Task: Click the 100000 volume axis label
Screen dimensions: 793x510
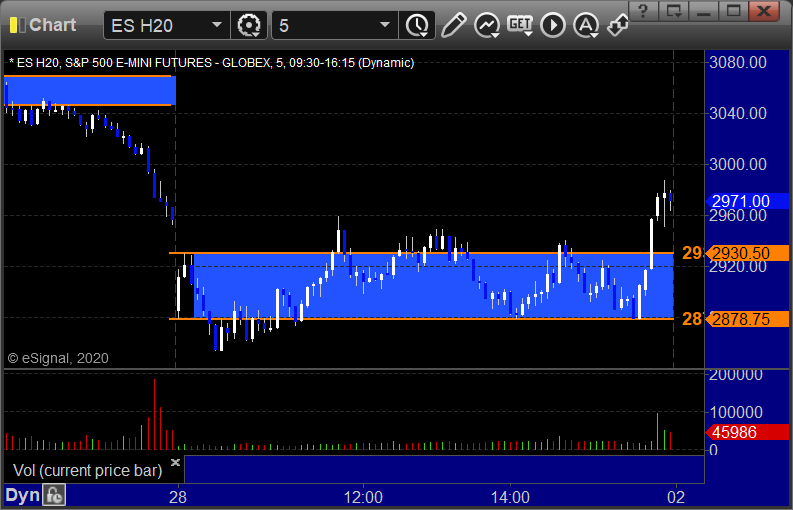Action: [x=736, y=412]
